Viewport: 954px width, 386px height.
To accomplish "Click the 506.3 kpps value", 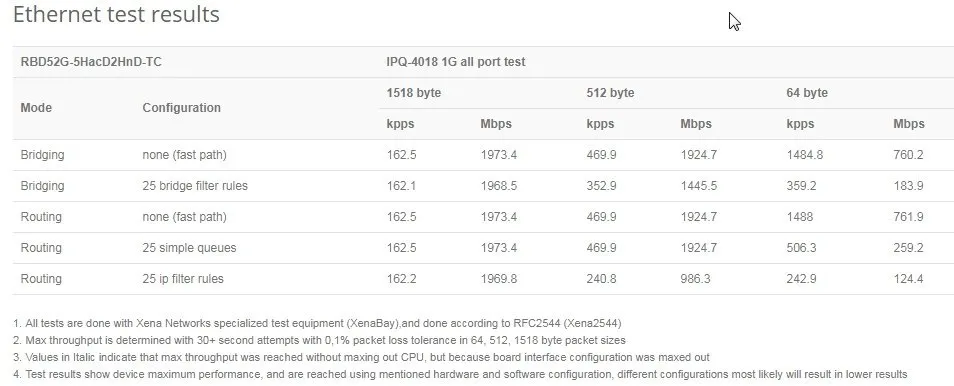I will tap(801, 248).
